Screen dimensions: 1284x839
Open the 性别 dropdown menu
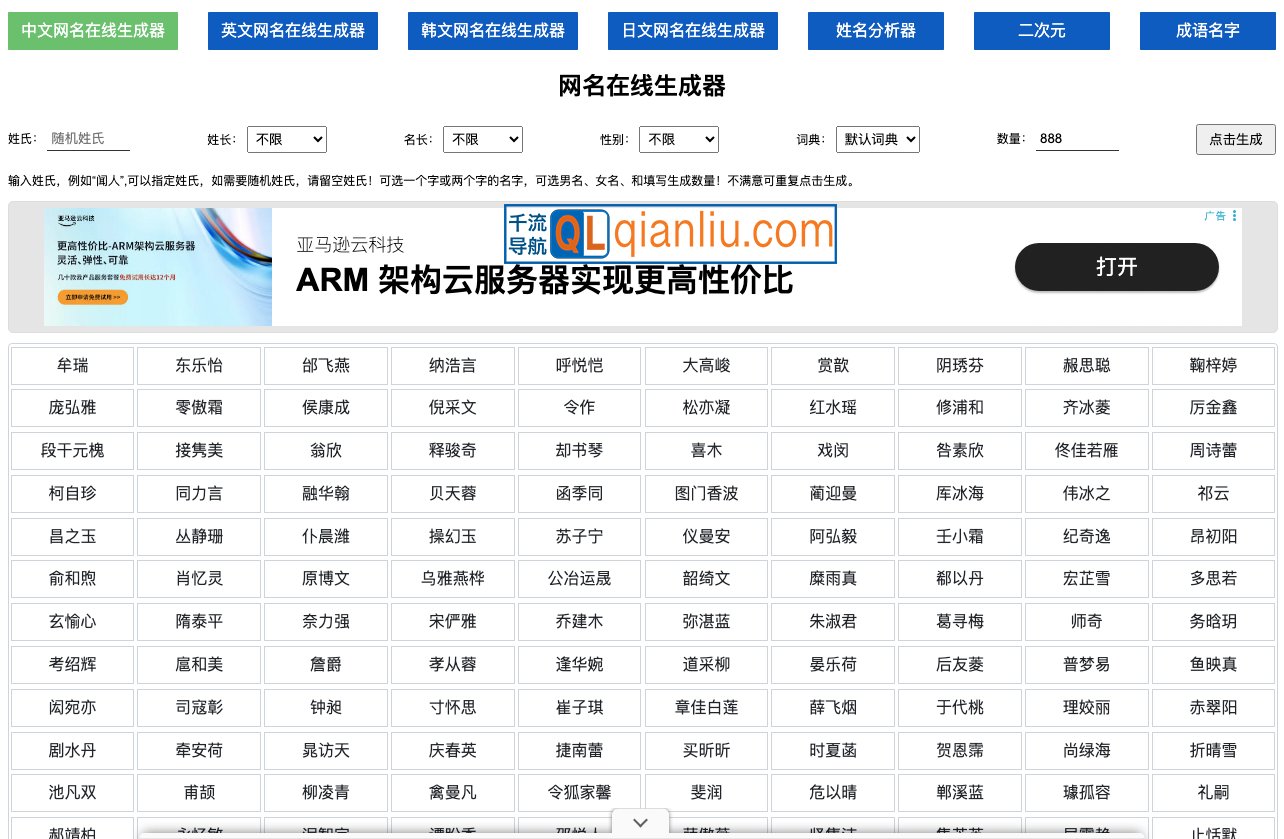tap(679, 139)
